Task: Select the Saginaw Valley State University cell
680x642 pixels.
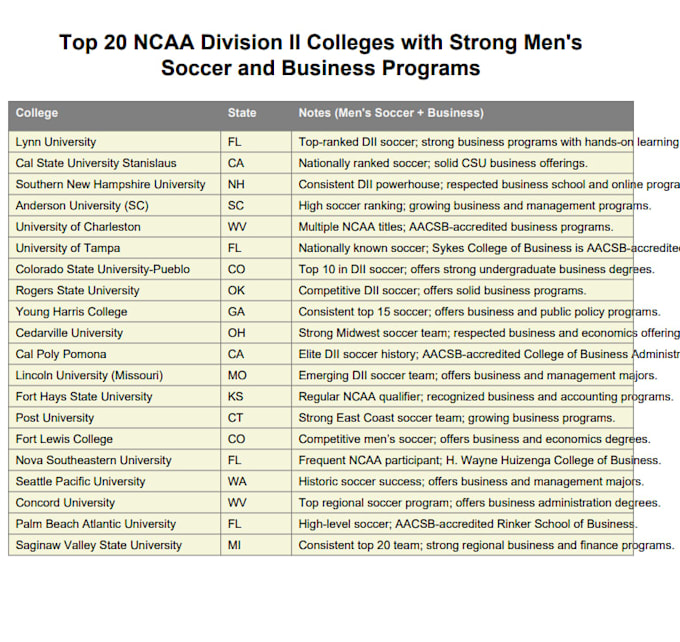Action: [99, 545]
